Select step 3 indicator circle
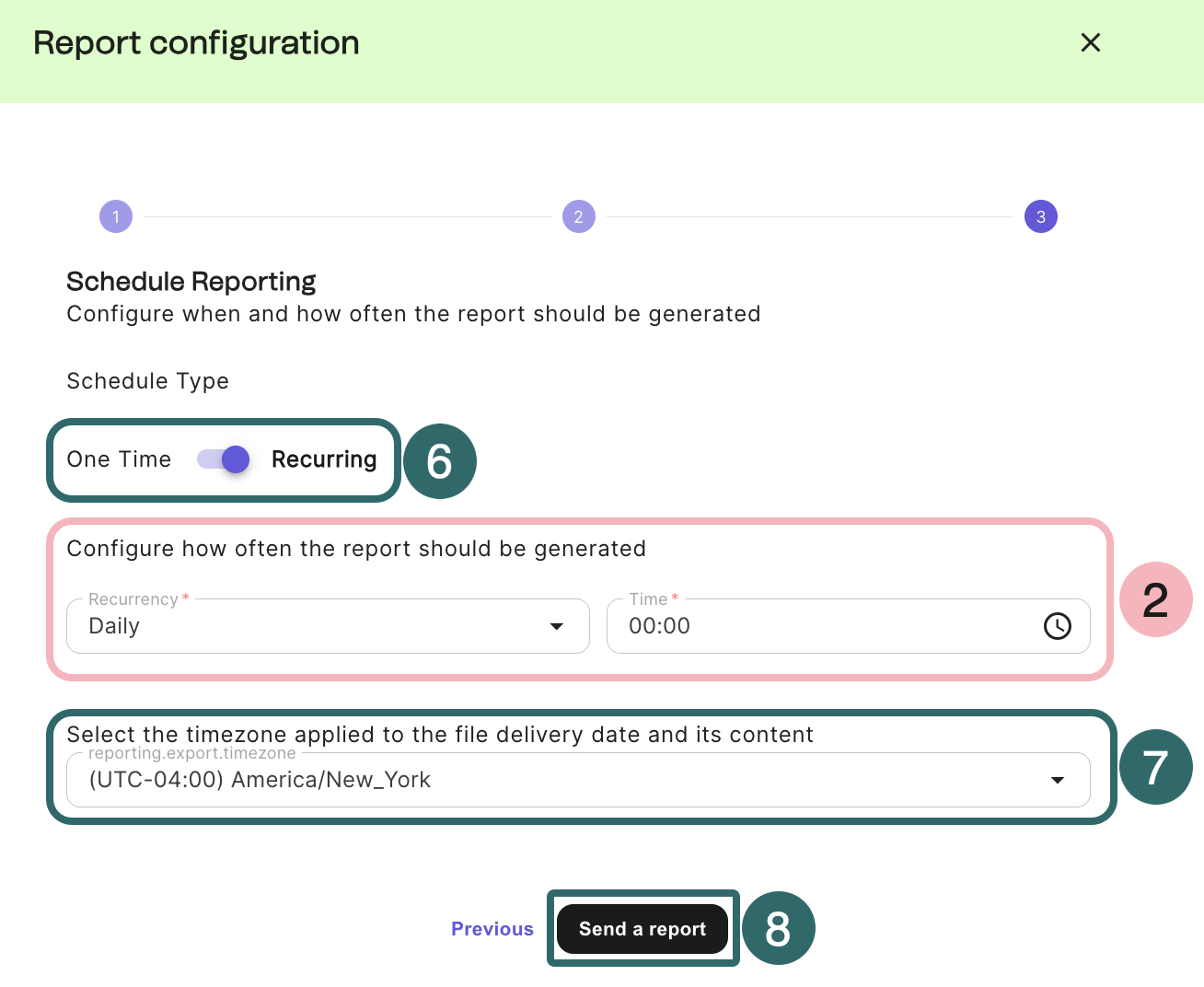 coord(1041,217)
